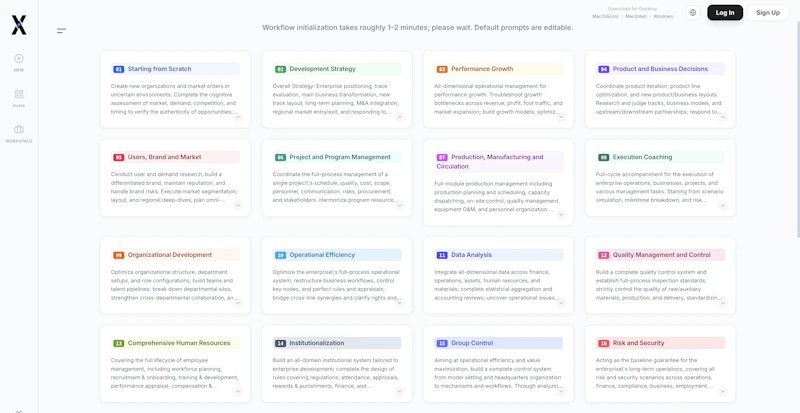The image size is (800, 413).
Task: Open the language globe icon
Action: (692, 13)
